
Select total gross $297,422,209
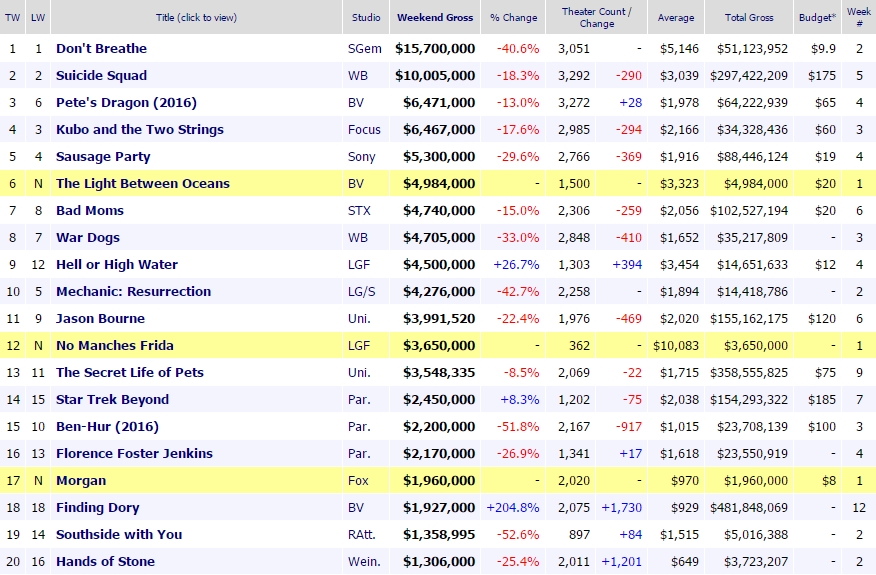[749, 75]
